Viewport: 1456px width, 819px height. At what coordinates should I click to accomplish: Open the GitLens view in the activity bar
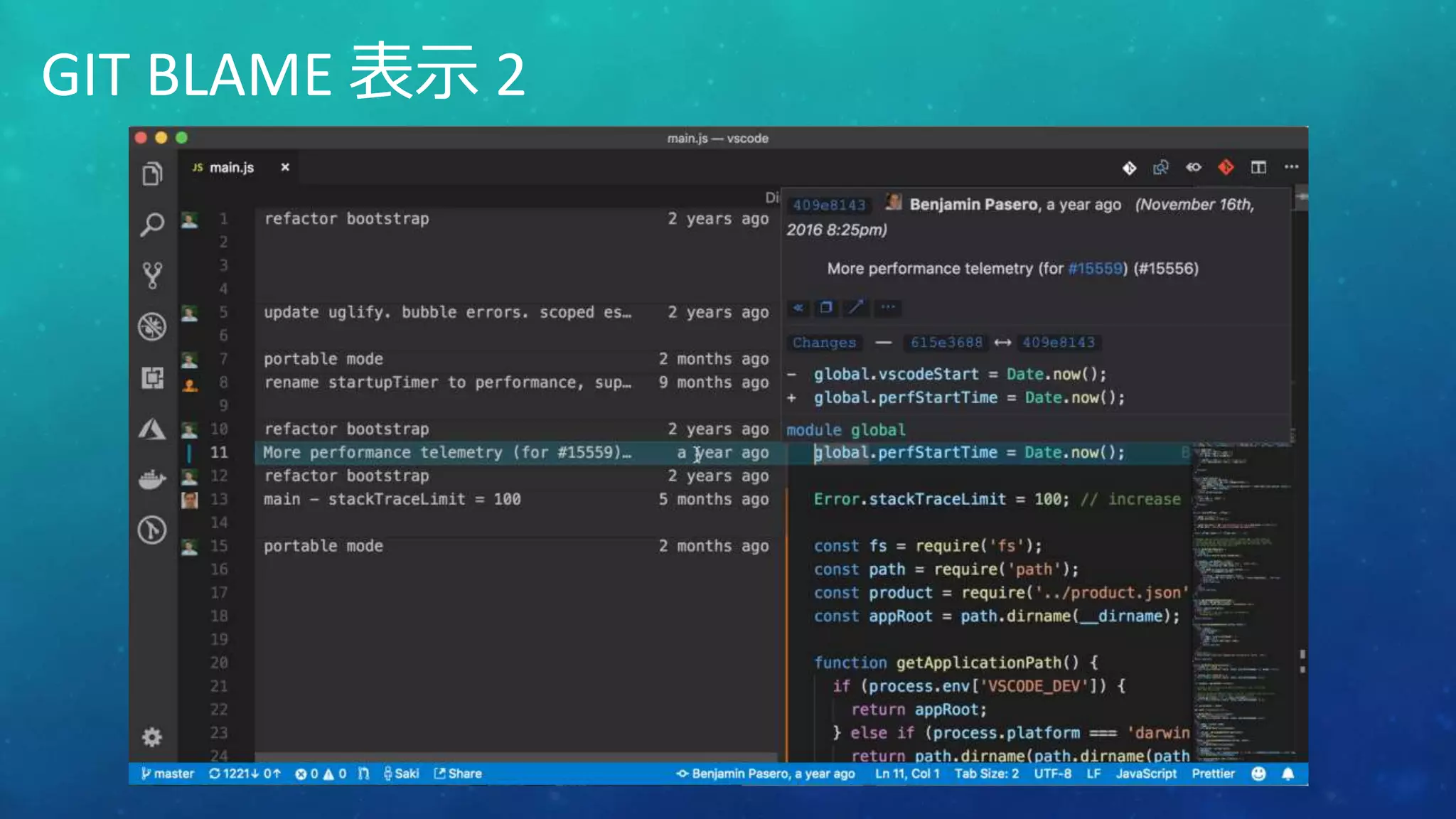pos(152,530)
